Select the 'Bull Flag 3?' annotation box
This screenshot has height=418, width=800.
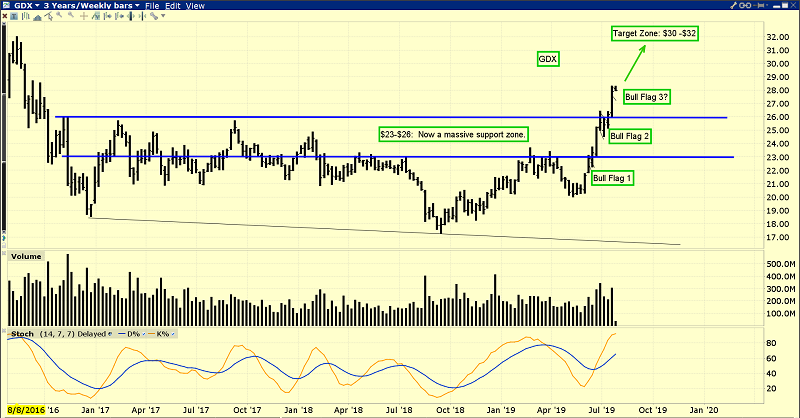coord(646,97)
